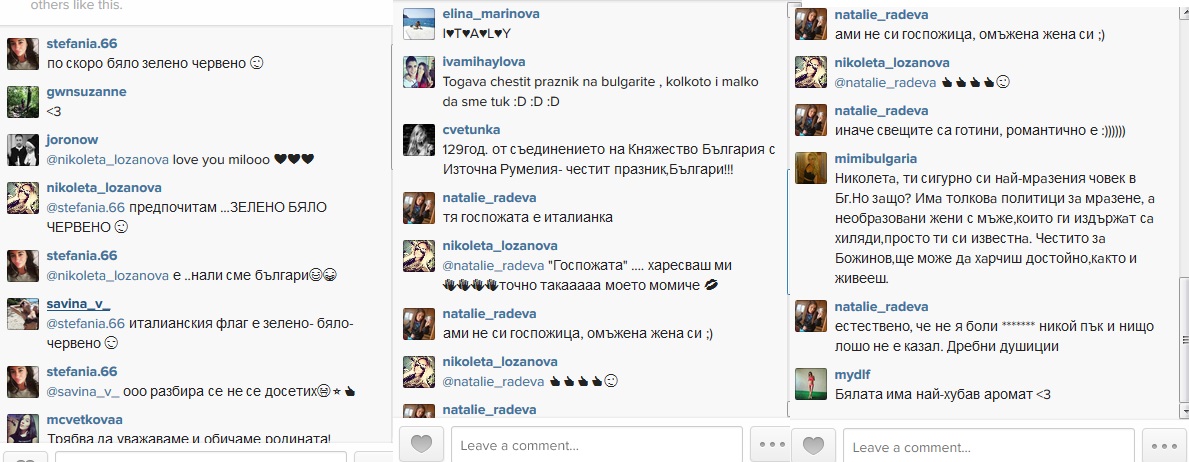1189x462 pixels.
Task: Click @nikoleta_lozanova mention in joronow's comment
Action: pyautogui.click(x=108, y=159)
